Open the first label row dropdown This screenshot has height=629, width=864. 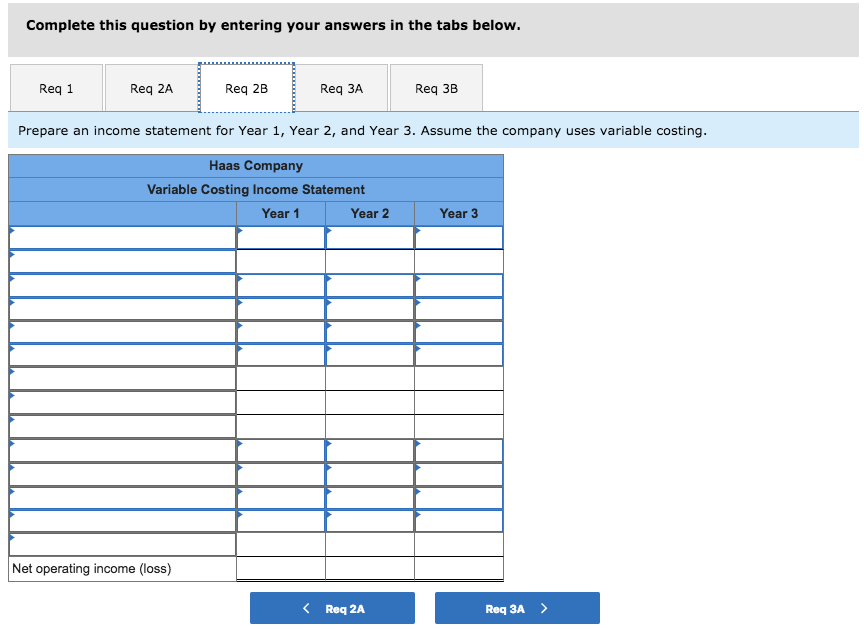[x=122, y=237]
